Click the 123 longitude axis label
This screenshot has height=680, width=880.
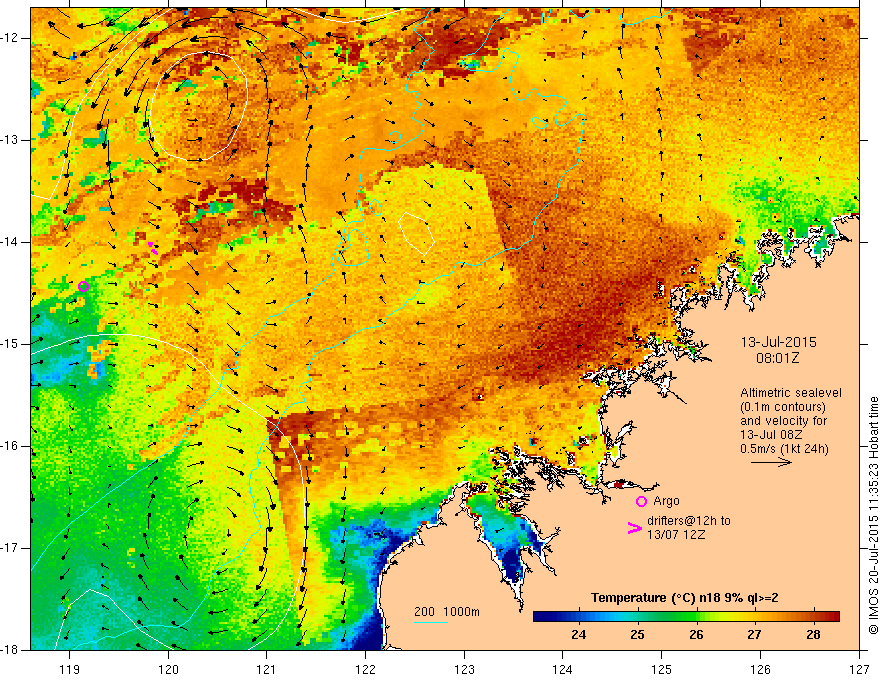coord(464,670)
